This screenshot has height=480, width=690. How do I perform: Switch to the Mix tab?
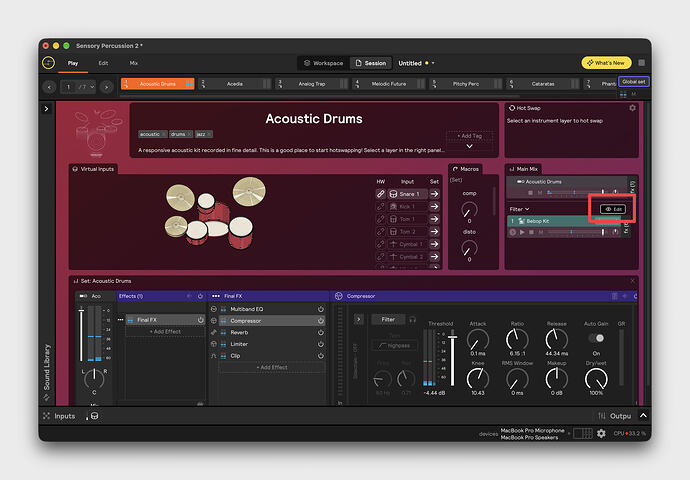click(134, 63)
